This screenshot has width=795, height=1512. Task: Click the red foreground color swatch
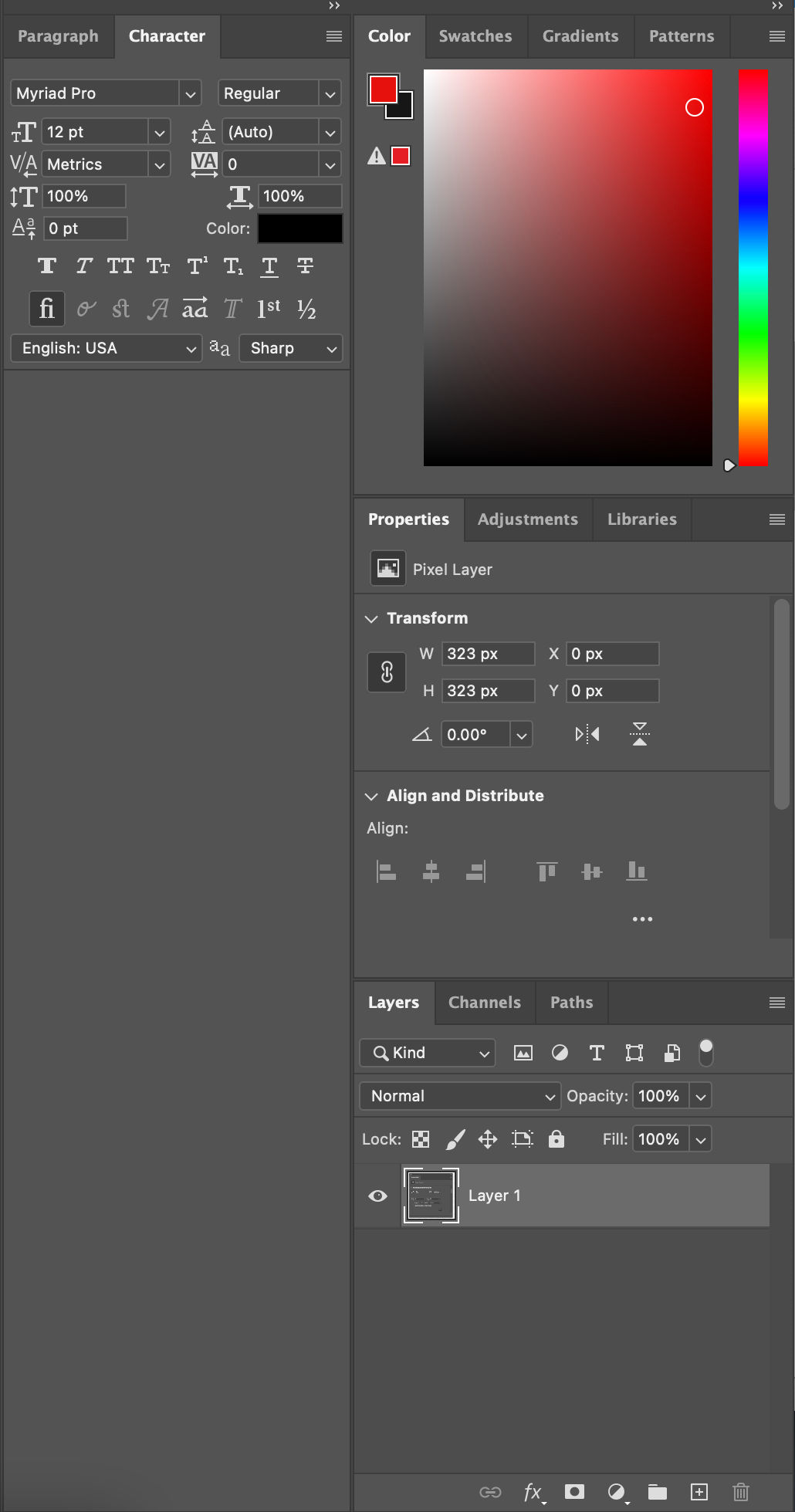pyautogui.click(x=383, y=90)
